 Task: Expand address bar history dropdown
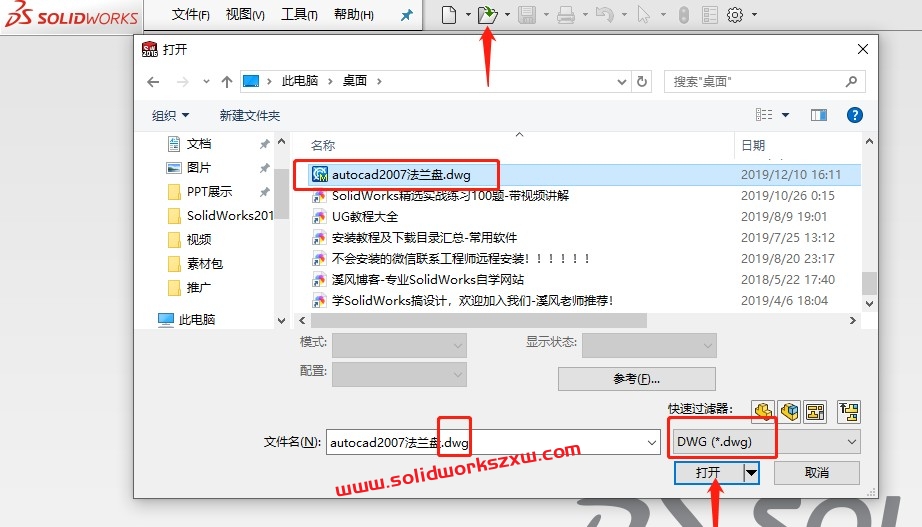pos(622,82)
